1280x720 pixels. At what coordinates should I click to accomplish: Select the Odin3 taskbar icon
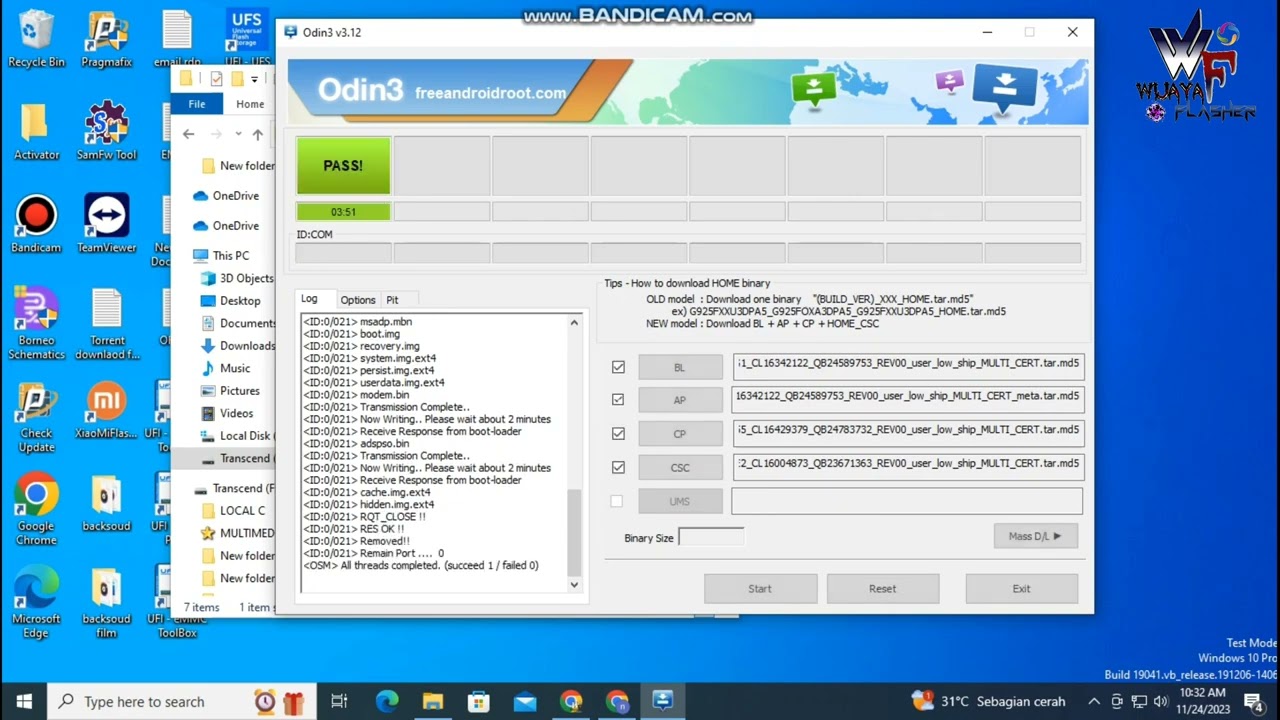[x=663, y=701]
